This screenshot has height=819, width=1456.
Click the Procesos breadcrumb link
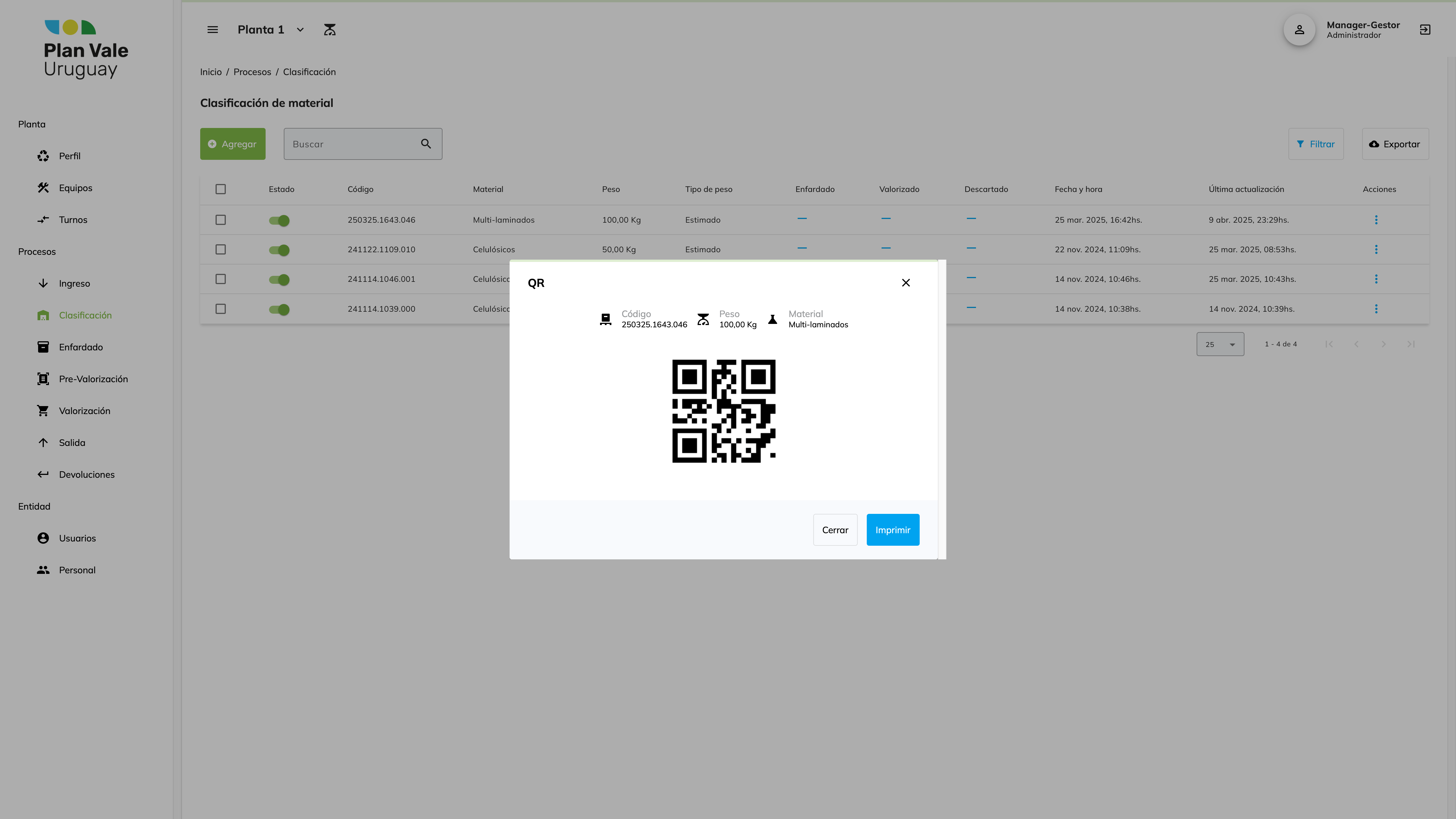[x=252, y=72]
